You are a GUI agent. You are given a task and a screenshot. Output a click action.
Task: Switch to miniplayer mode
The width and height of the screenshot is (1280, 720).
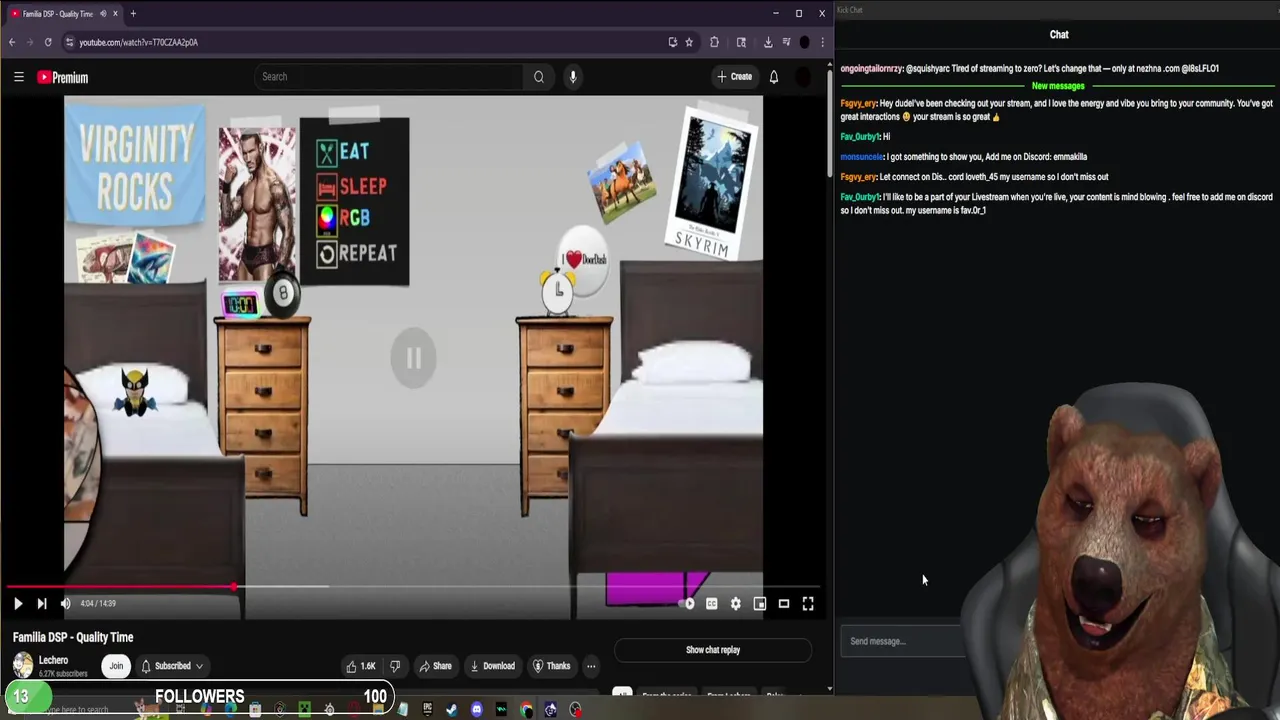point(760,603)
